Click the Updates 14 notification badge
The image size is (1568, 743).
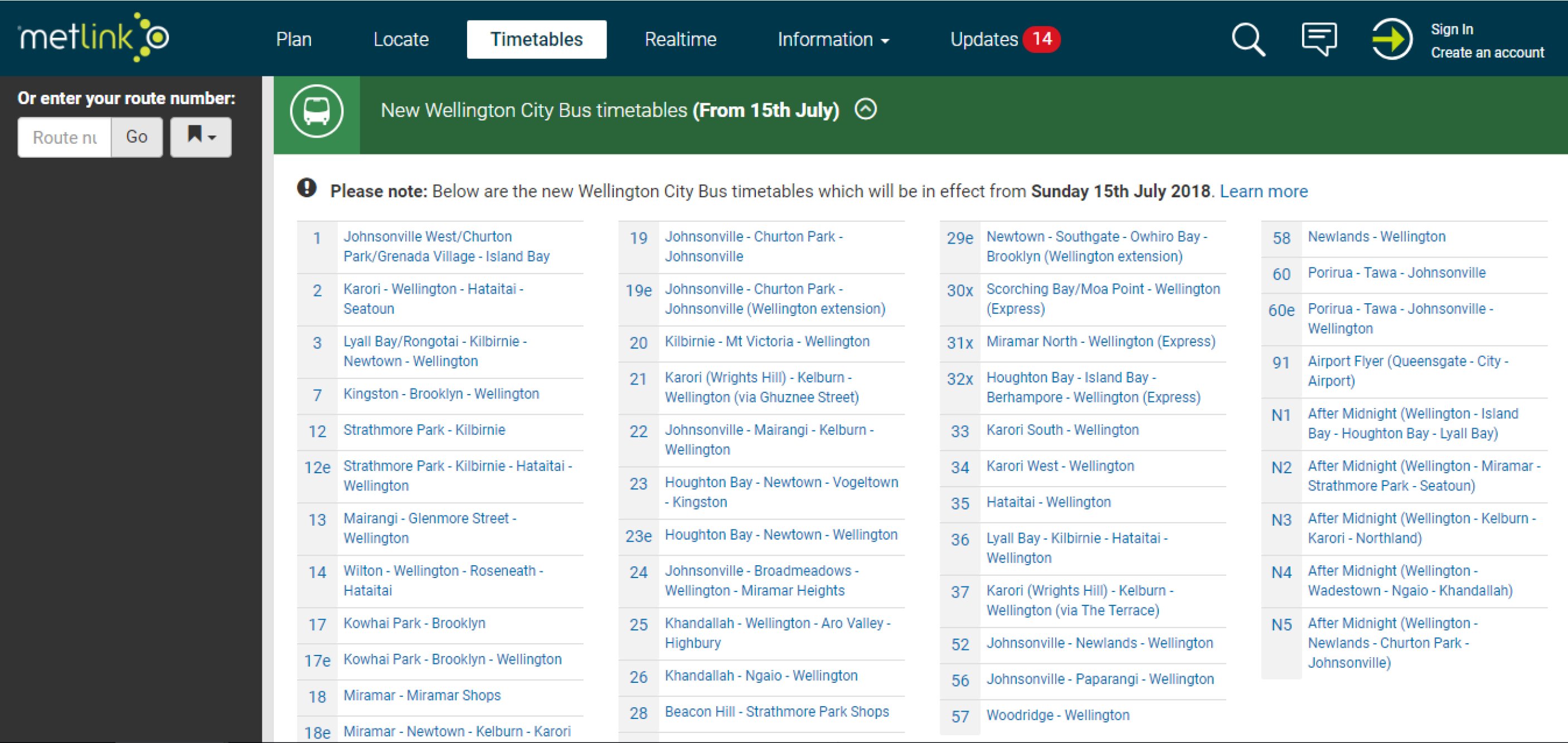coord(1041,39)
